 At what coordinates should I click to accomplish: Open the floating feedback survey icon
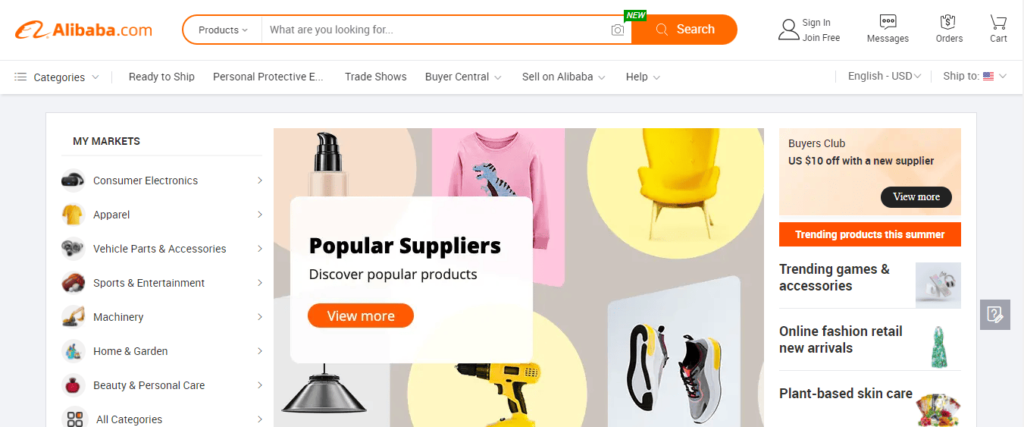[x=995, y=315]
